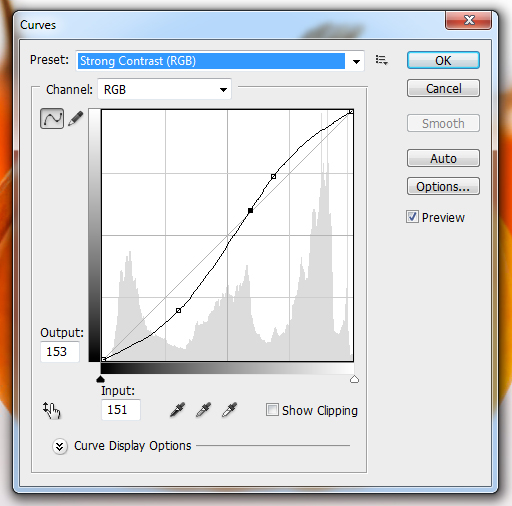The image size is (512, 506).
Task: Expand Curve Display Options
Action: (x=60, y=446)
